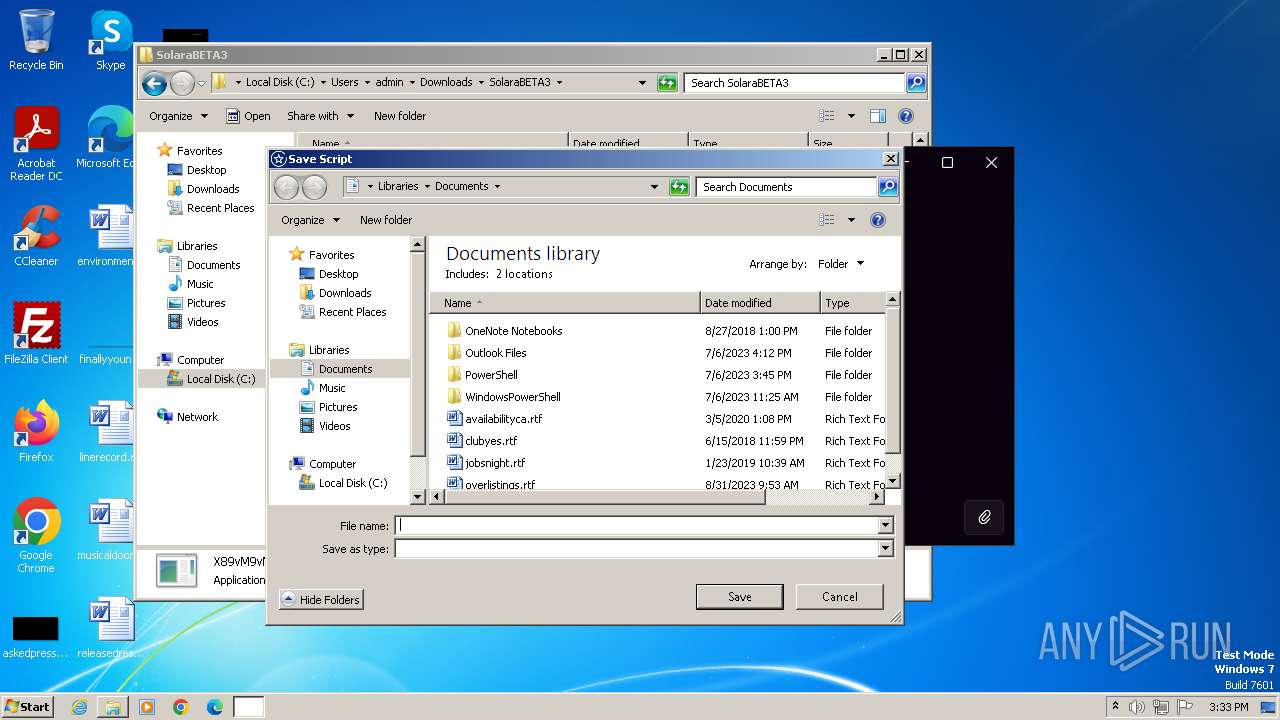Click Open button in SolaraBETA3 toolbar
This screenshot has height=720, width=1280.
pyautogui.click(x=248, y=116)
